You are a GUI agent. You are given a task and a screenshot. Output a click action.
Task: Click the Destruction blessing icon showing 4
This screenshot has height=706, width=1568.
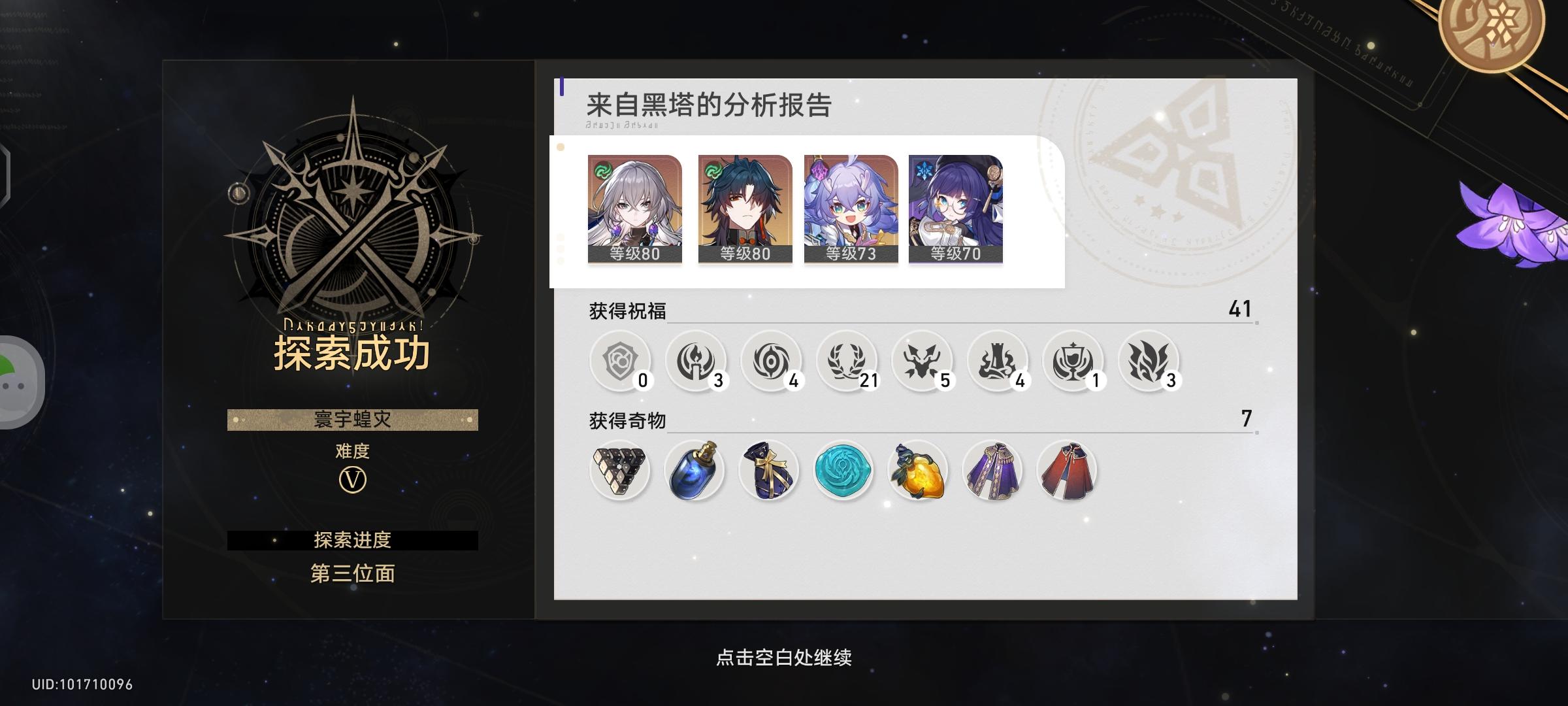click(998, 361)
